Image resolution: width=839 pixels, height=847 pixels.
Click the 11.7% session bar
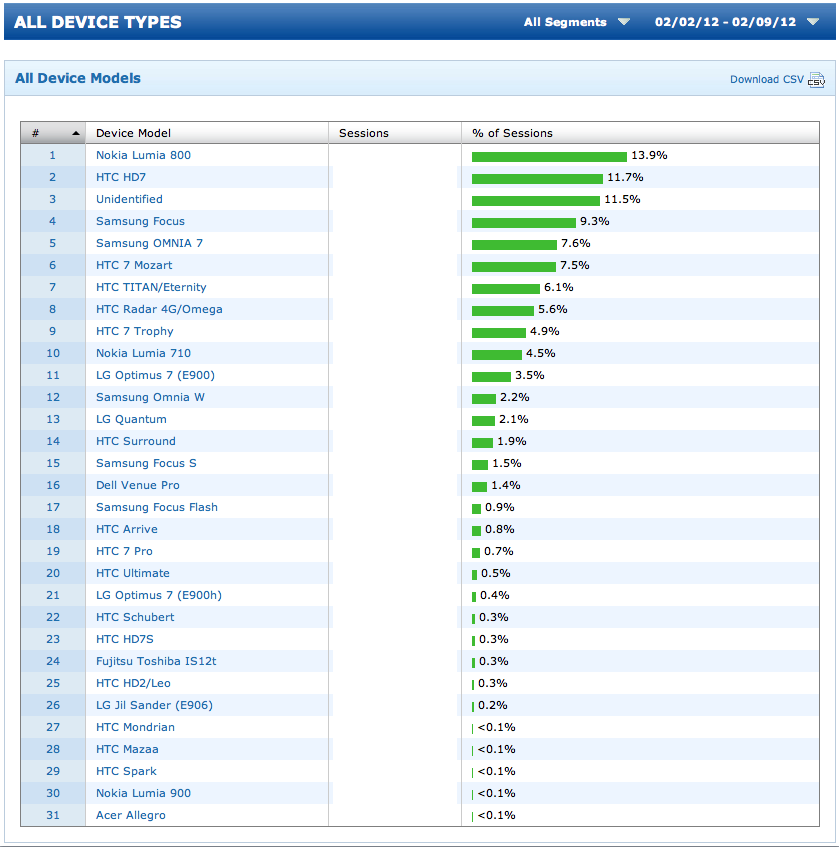pos(537,179)
